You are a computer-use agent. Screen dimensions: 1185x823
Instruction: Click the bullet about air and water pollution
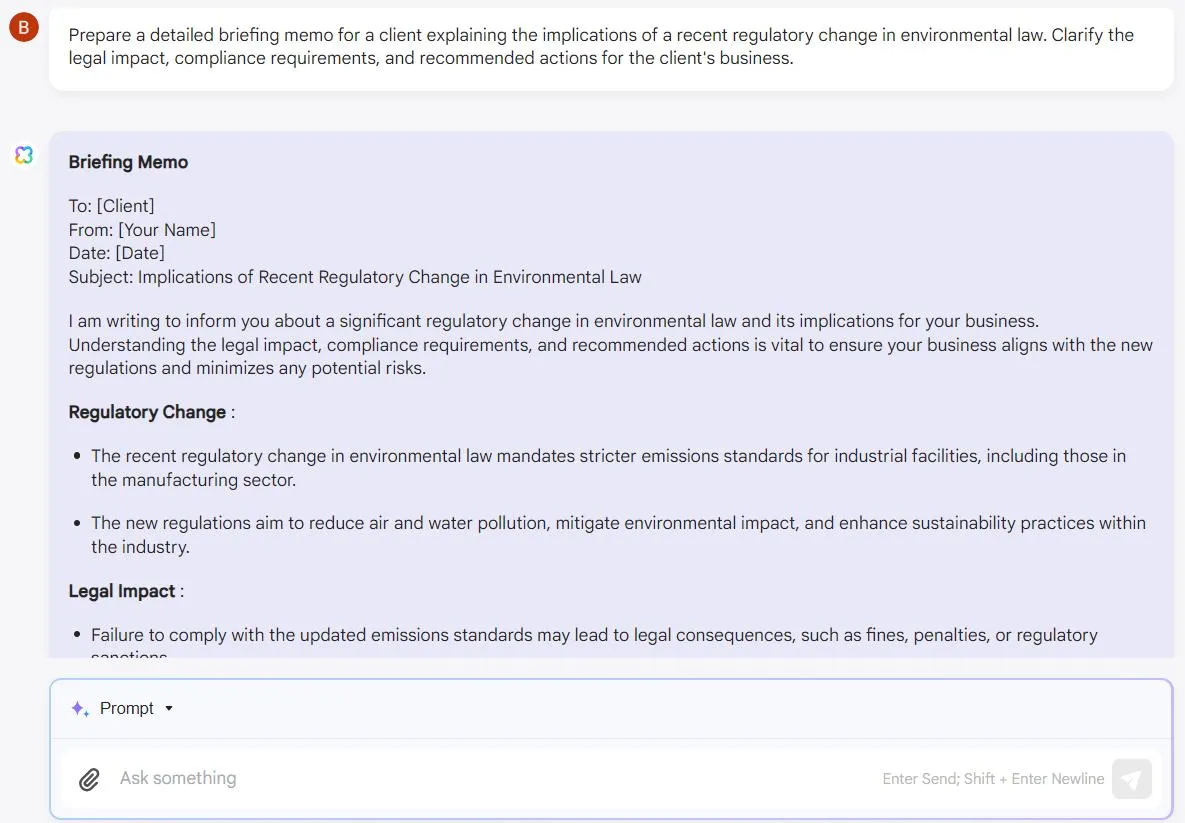coord(618,535)
